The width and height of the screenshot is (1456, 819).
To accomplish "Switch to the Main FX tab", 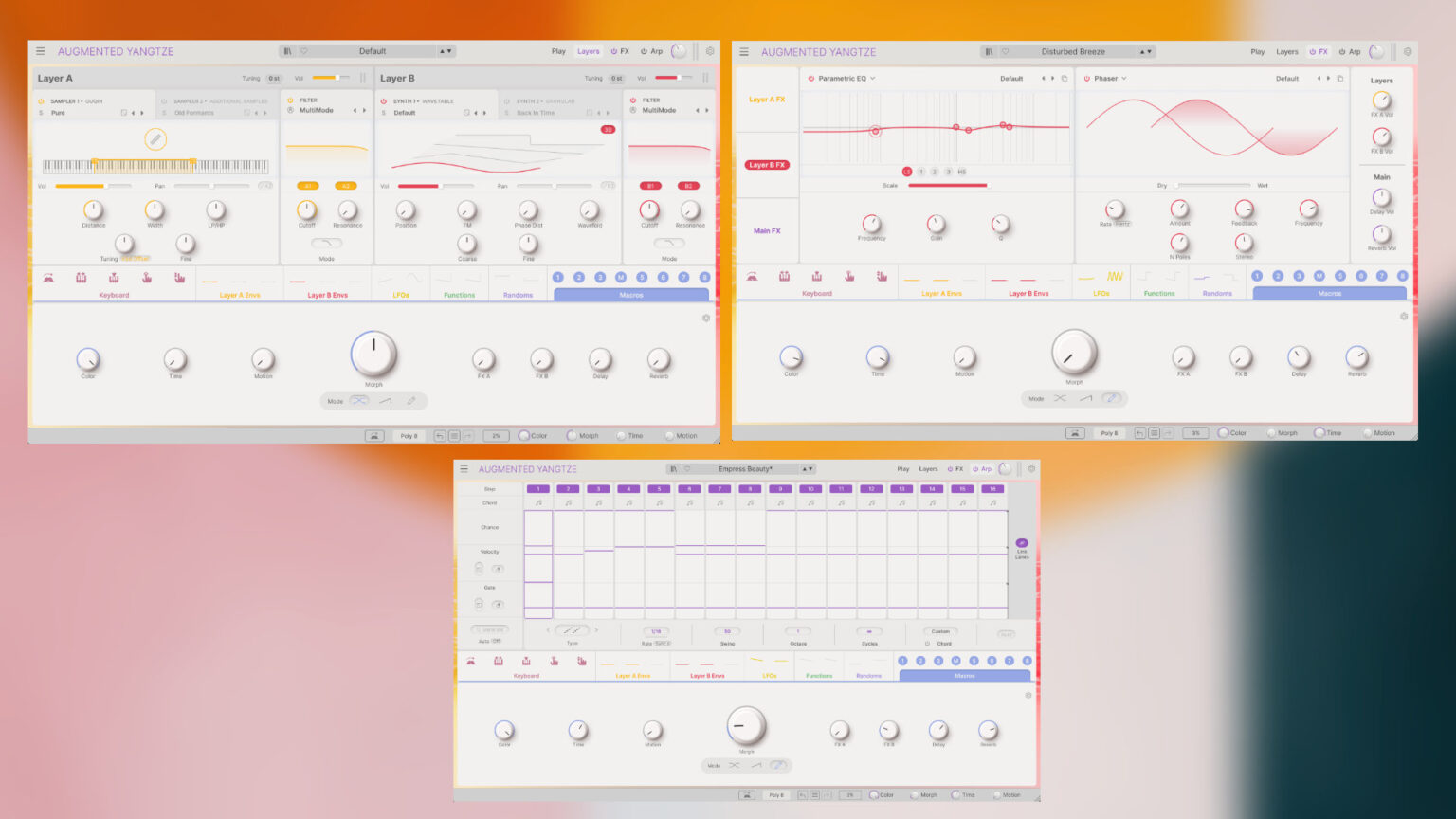I will pos(767,228).
